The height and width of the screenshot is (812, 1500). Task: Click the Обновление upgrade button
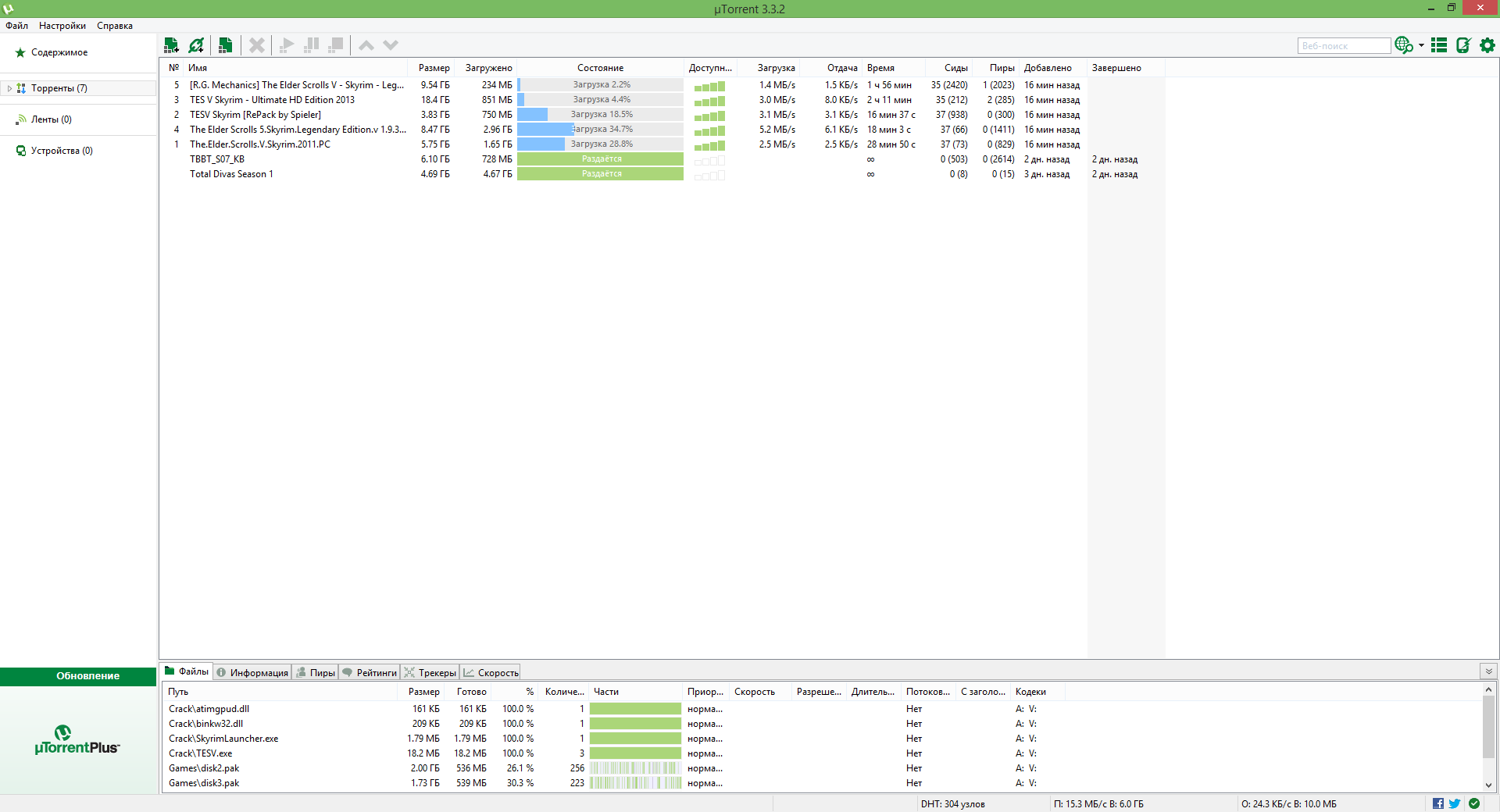tap(78, 676)
